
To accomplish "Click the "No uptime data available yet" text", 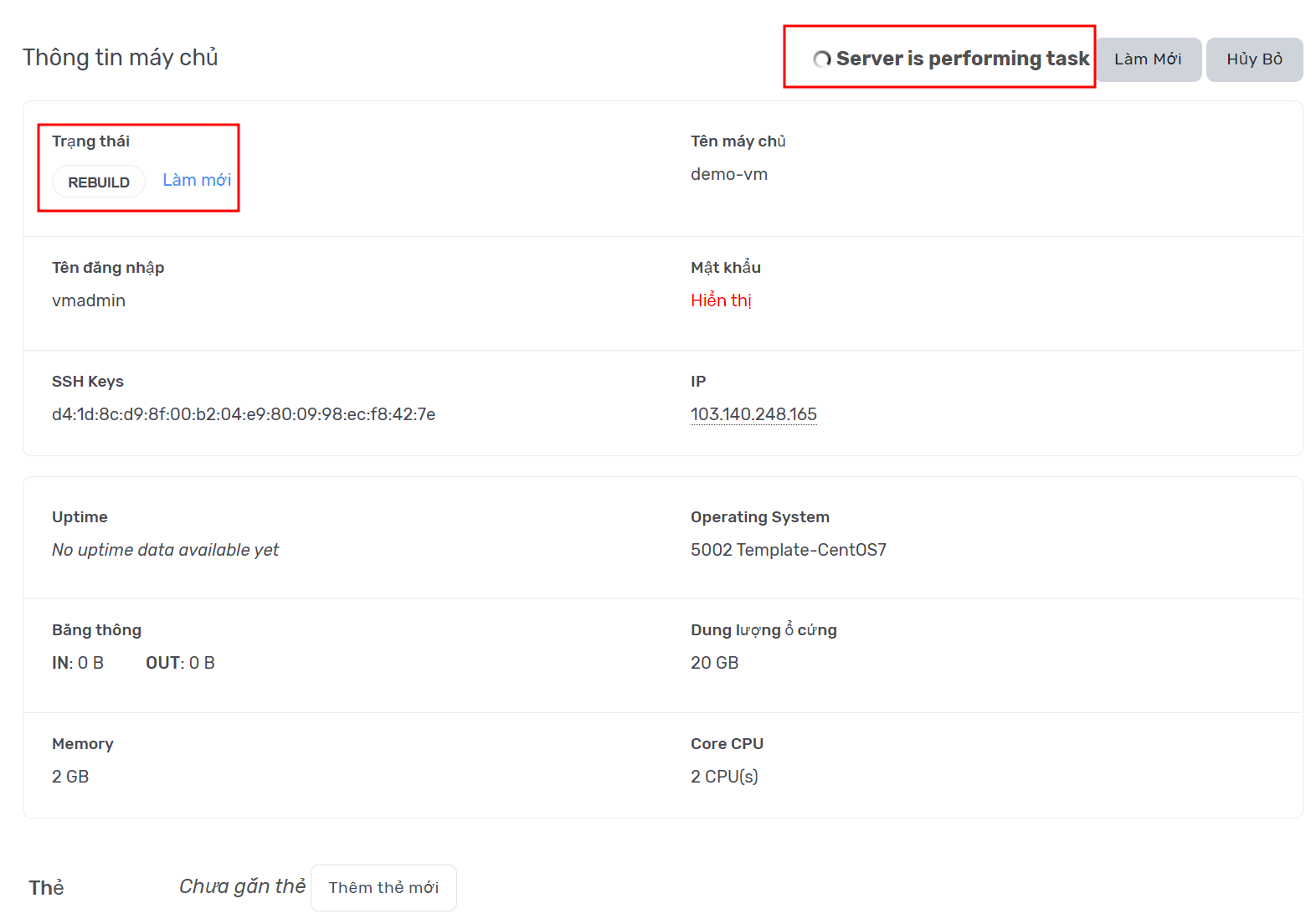I will coord(165,550).
